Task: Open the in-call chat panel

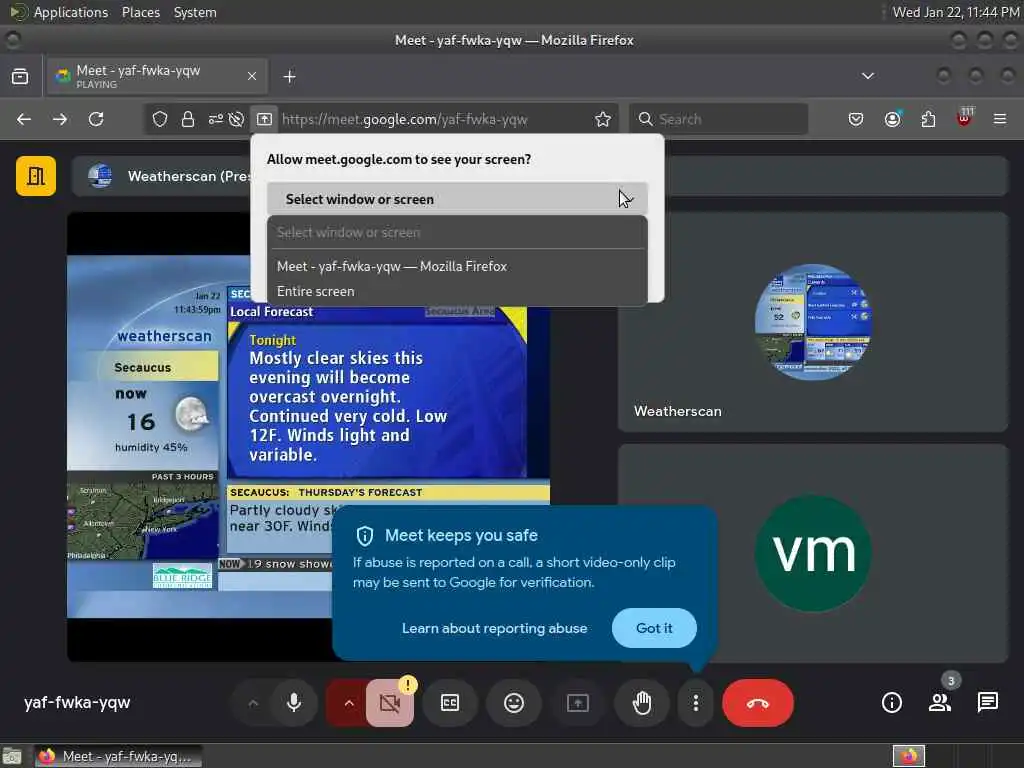Action: point(987,703)
